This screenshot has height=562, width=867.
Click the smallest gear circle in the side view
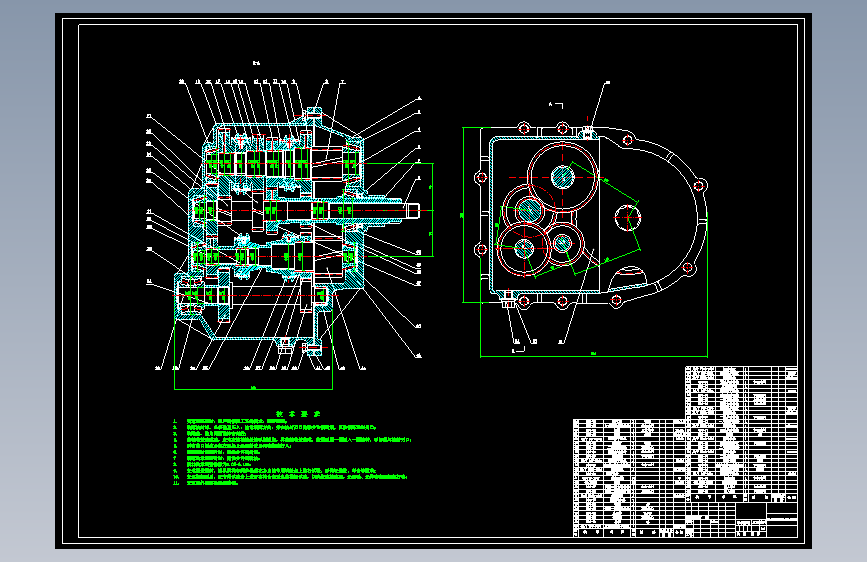click(x=563, y=243)
